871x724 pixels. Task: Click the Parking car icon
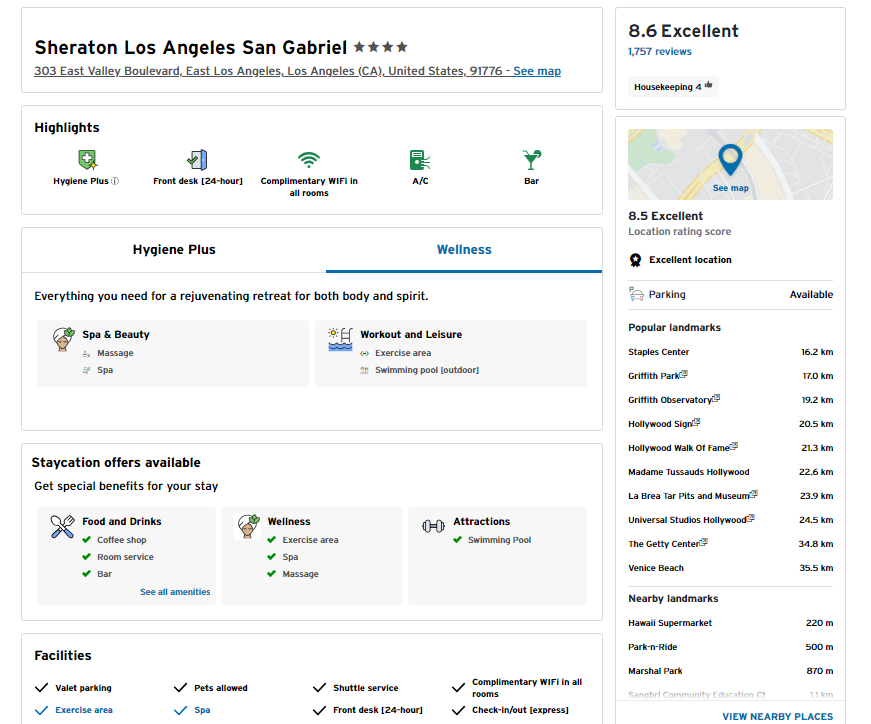pos(636,294)
